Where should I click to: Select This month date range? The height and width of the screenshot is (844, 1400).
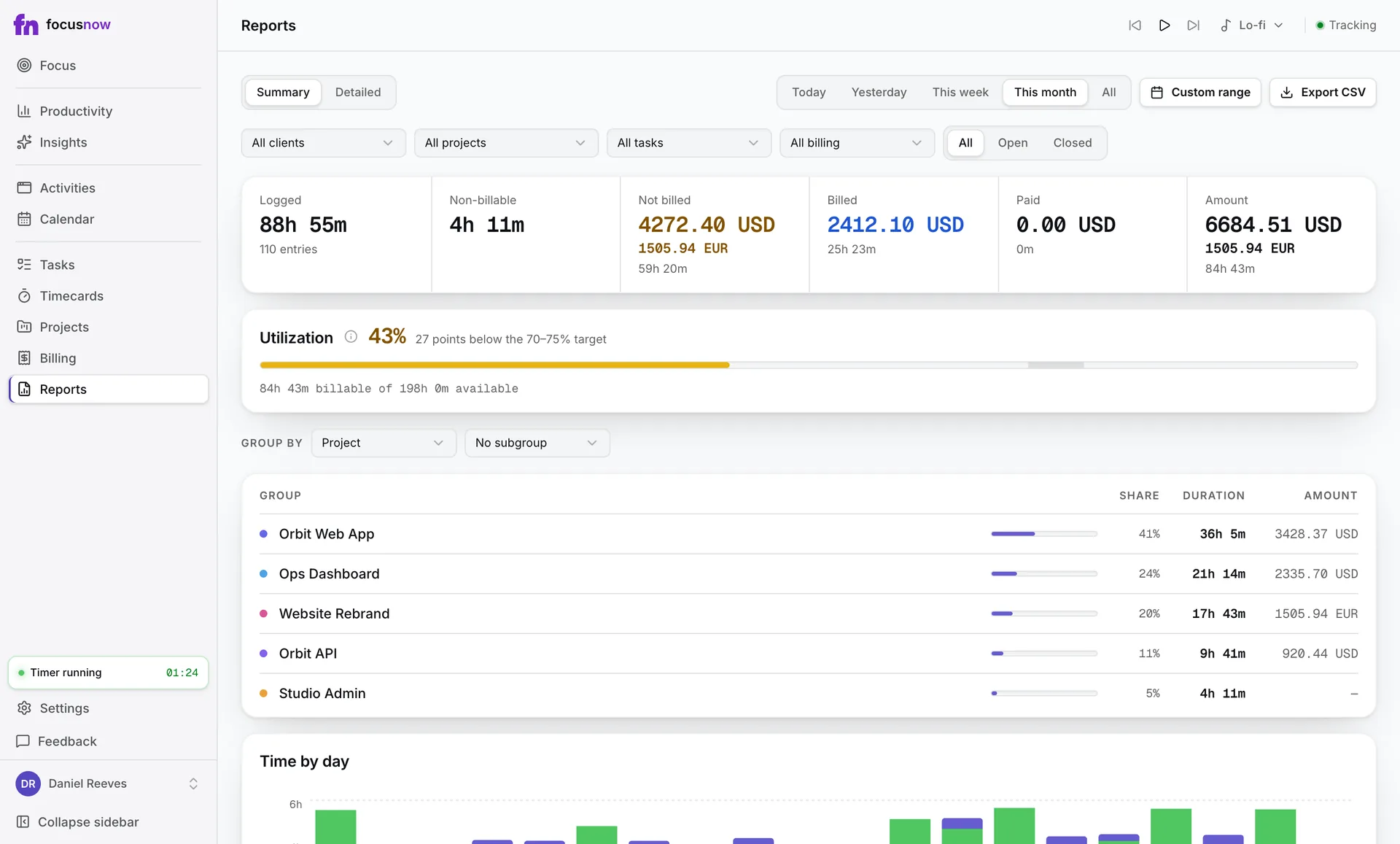point(1045,93)
